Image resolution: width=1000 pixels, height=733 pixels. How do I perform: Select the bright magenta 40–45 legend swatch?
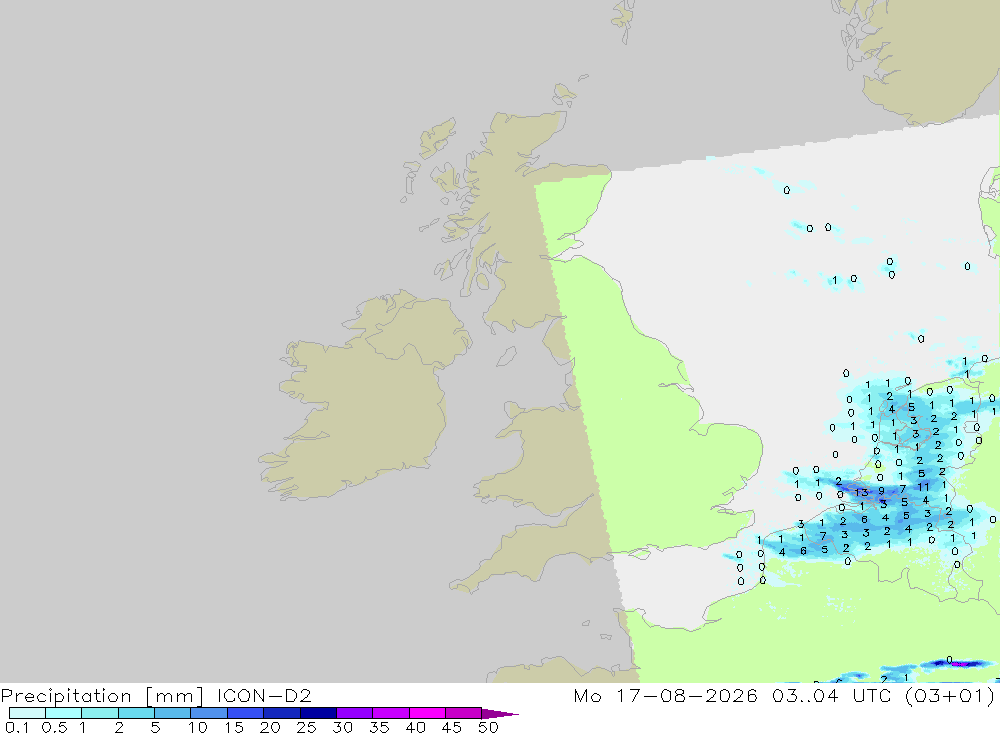pyautogui.click(x=427, y=713)
